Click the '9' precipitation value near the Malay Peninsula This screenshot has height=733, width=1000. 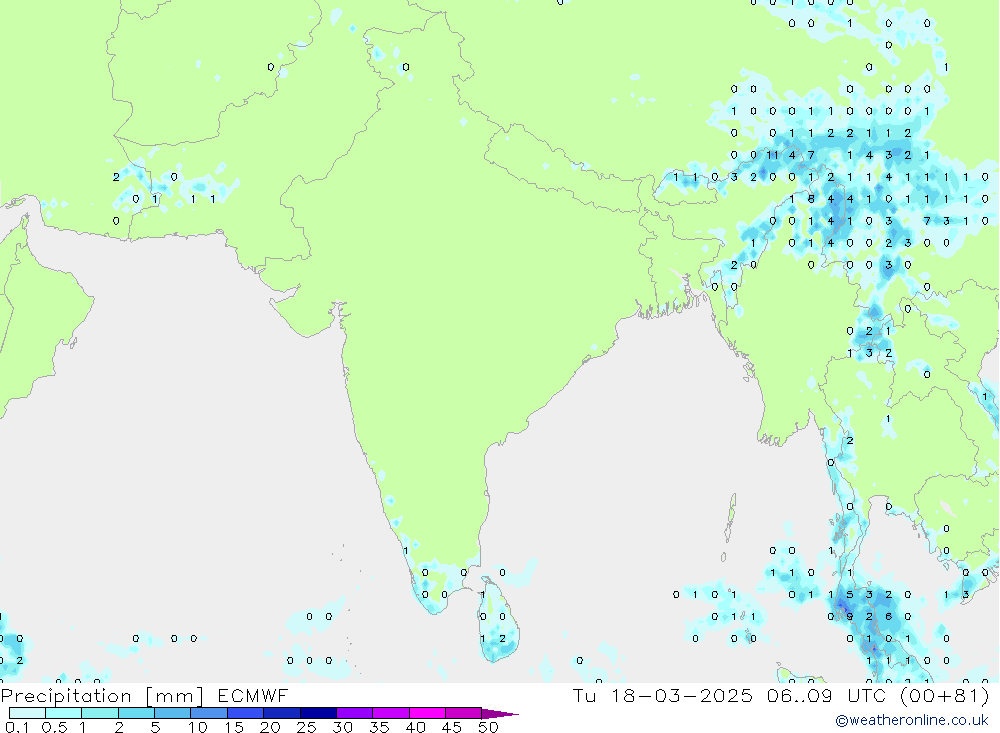coord(849,617)
